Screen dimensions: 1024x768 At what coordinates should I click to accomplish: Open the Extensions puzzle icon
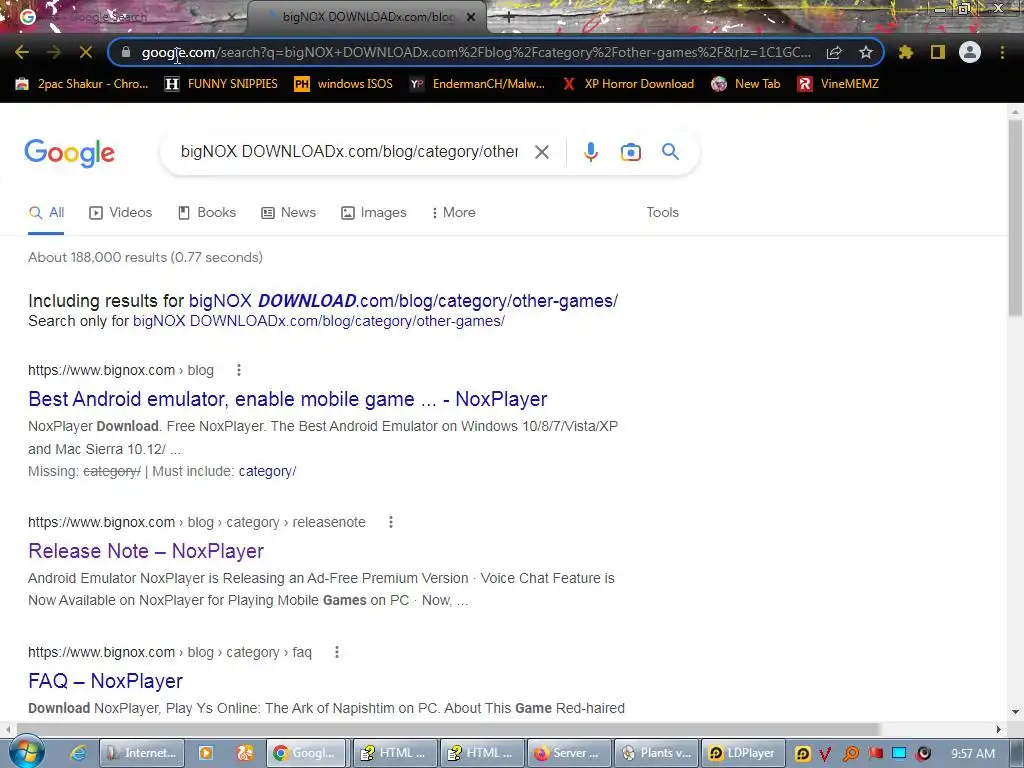click(x=905, y=52)
